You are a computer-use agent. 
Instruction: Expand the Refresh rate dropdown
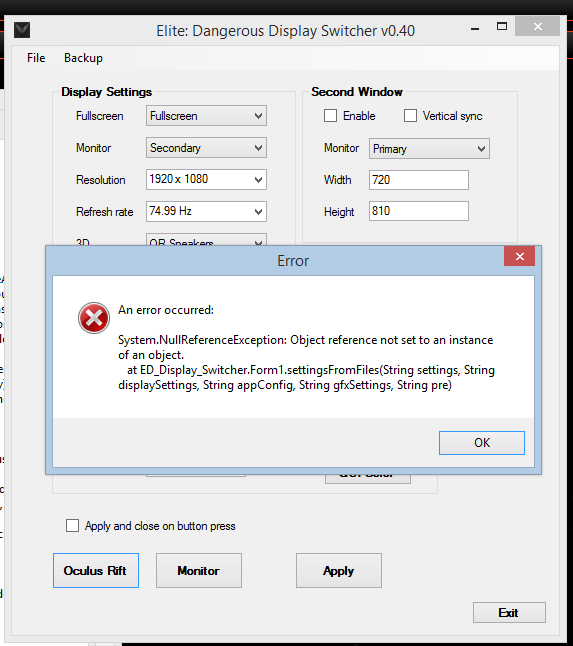(x=206, y=211)
